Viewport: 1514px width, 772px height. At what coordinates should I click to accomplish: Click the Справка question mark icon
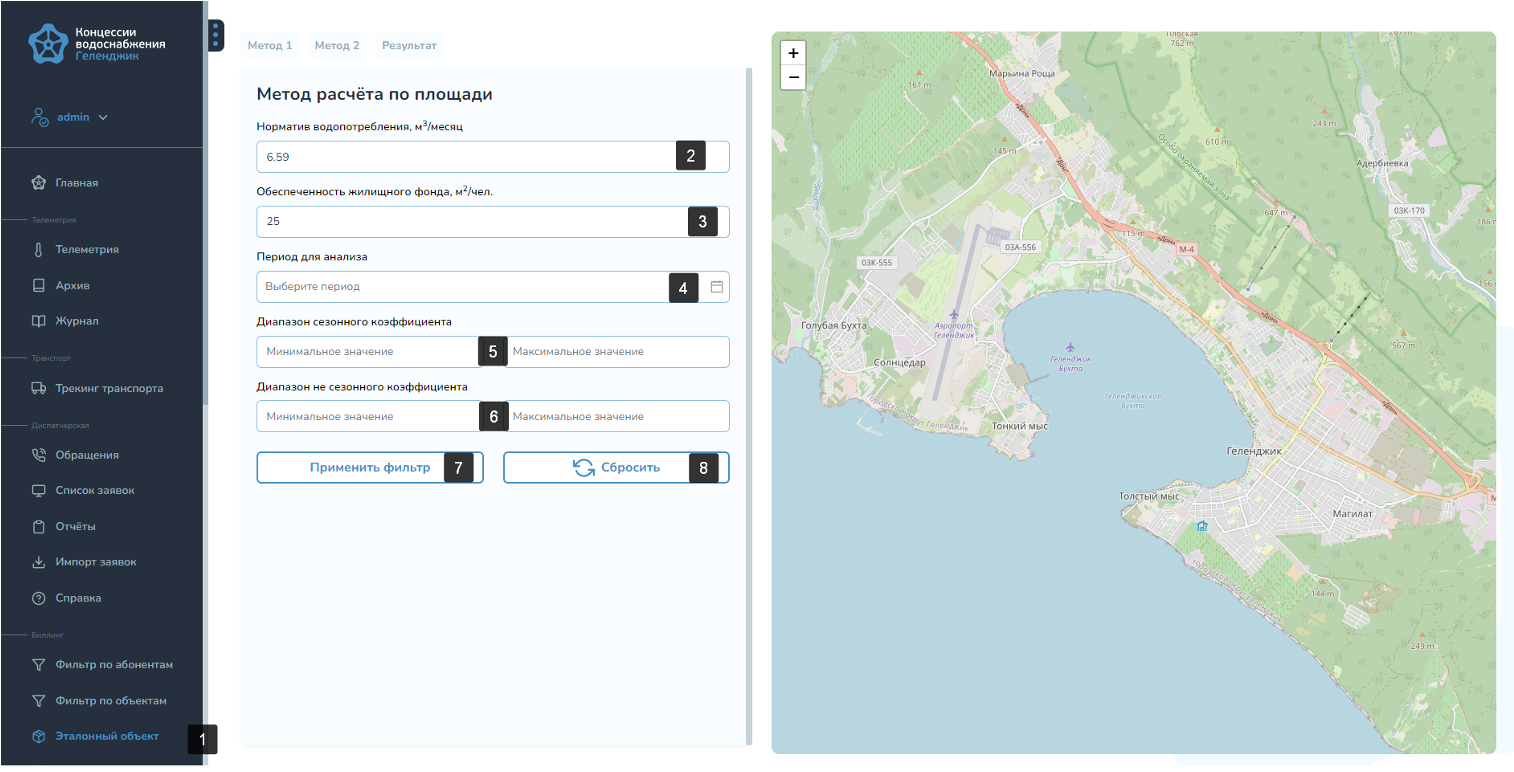pos(39,598)
